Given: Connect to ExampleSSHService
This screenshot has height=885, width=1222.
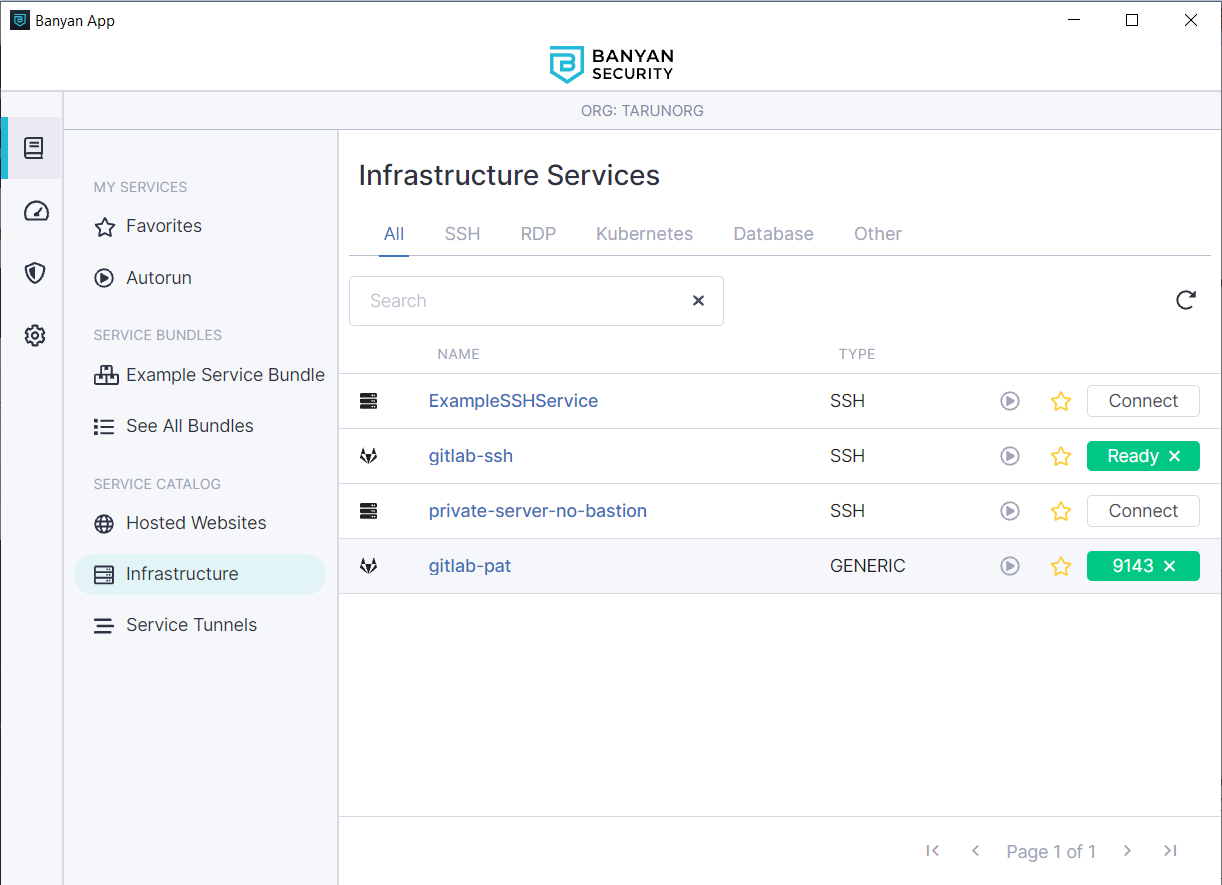Looking at the screenshot, I should point(1143,401).
